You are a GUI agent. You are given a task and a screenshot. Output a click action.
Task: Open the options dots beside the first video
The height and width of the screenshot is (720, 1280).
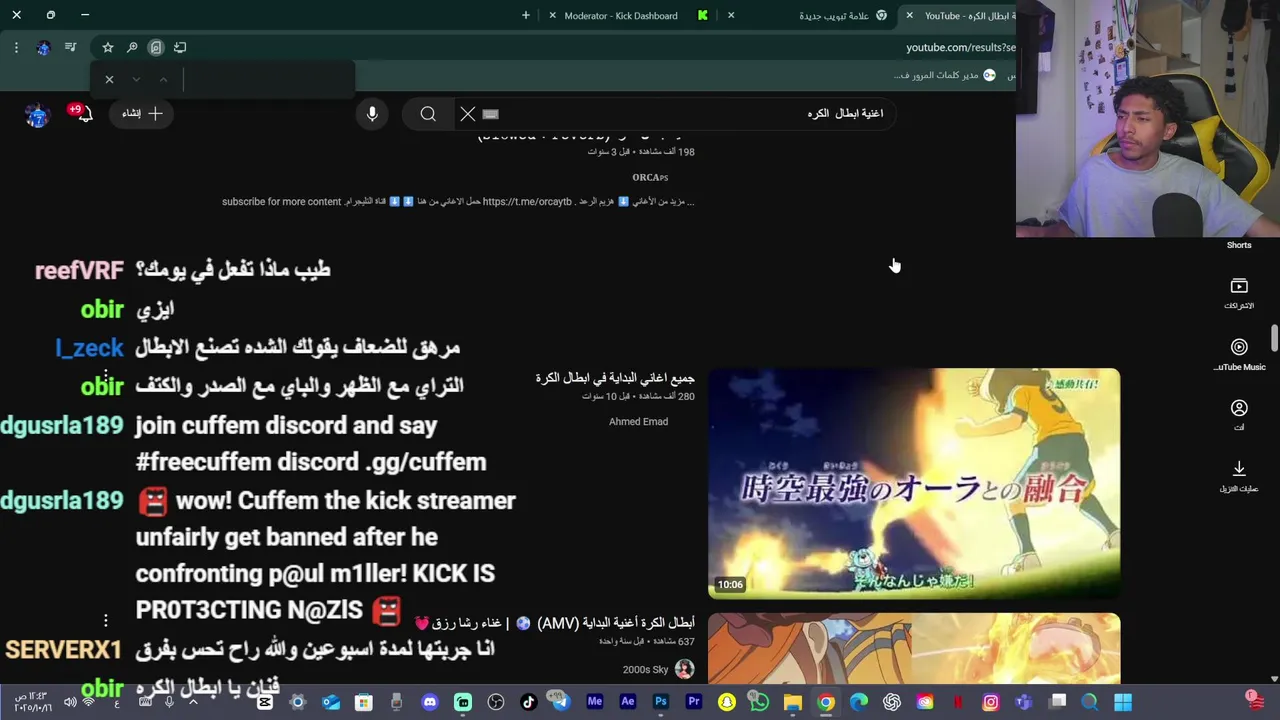pyautogui.click(x=105, y=377)
